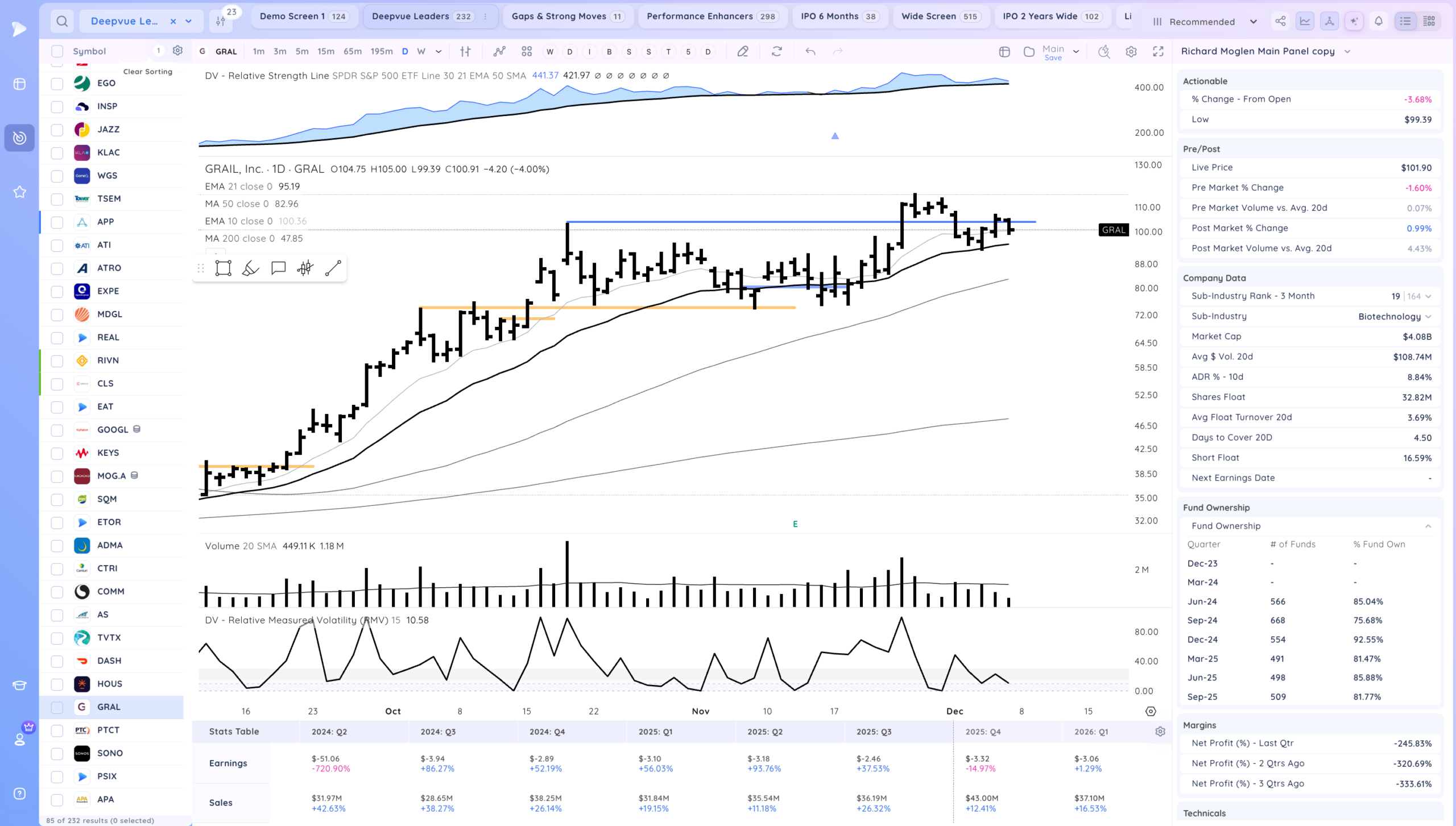Open the alerts bell icon
This screenshot has height=826, width=1456.
pos(1378,22)
